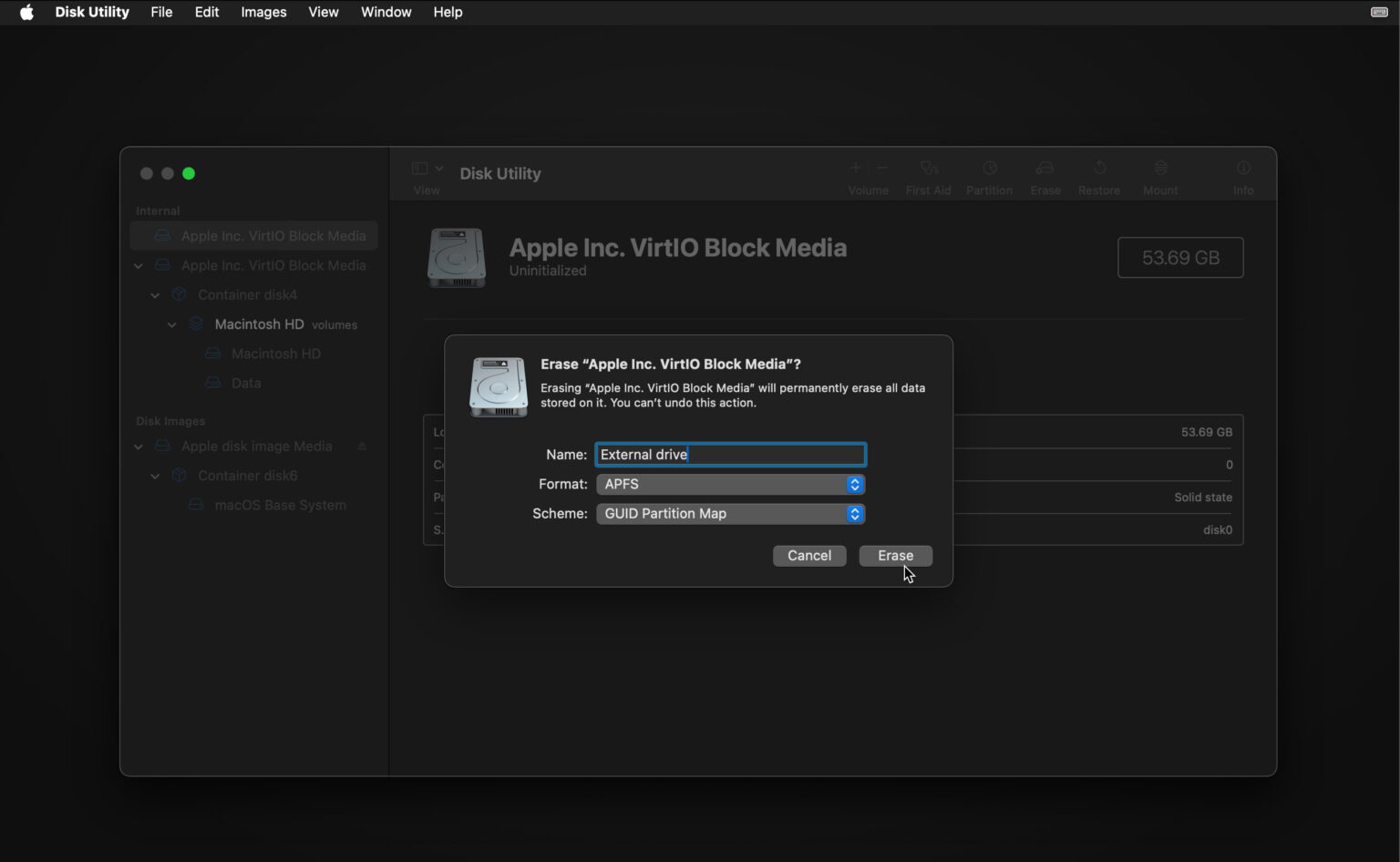Click inside the Name text field
The height and width of the screenshot is (862, 1400).
729,454
